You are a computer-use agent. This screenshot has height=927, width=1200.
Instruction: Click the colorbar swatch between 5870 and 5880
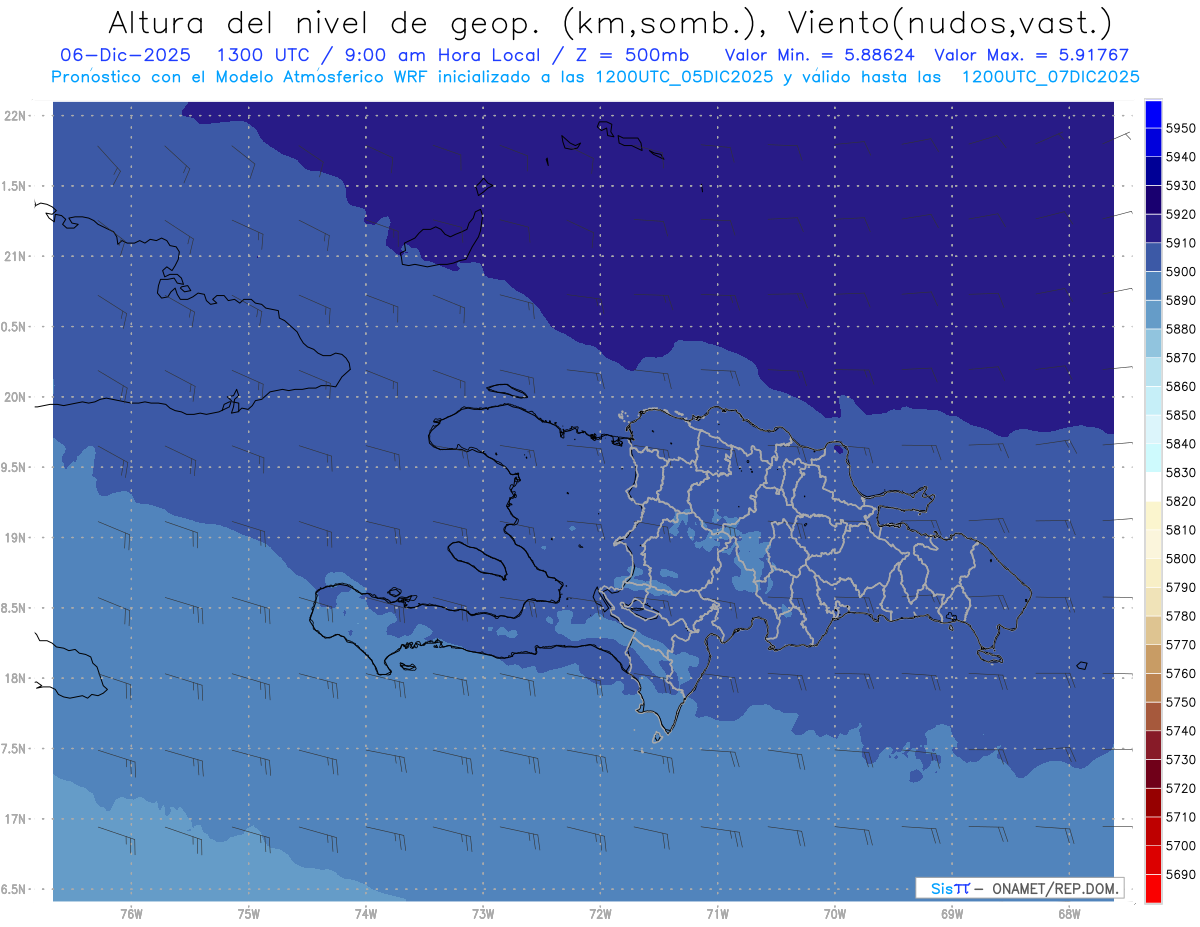tap(1153, 343)
